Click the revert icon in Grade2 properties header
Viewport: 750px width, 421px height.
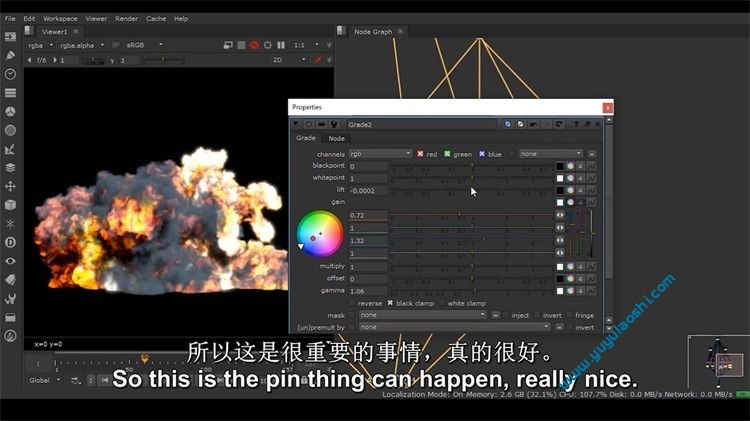coord(558,124)
